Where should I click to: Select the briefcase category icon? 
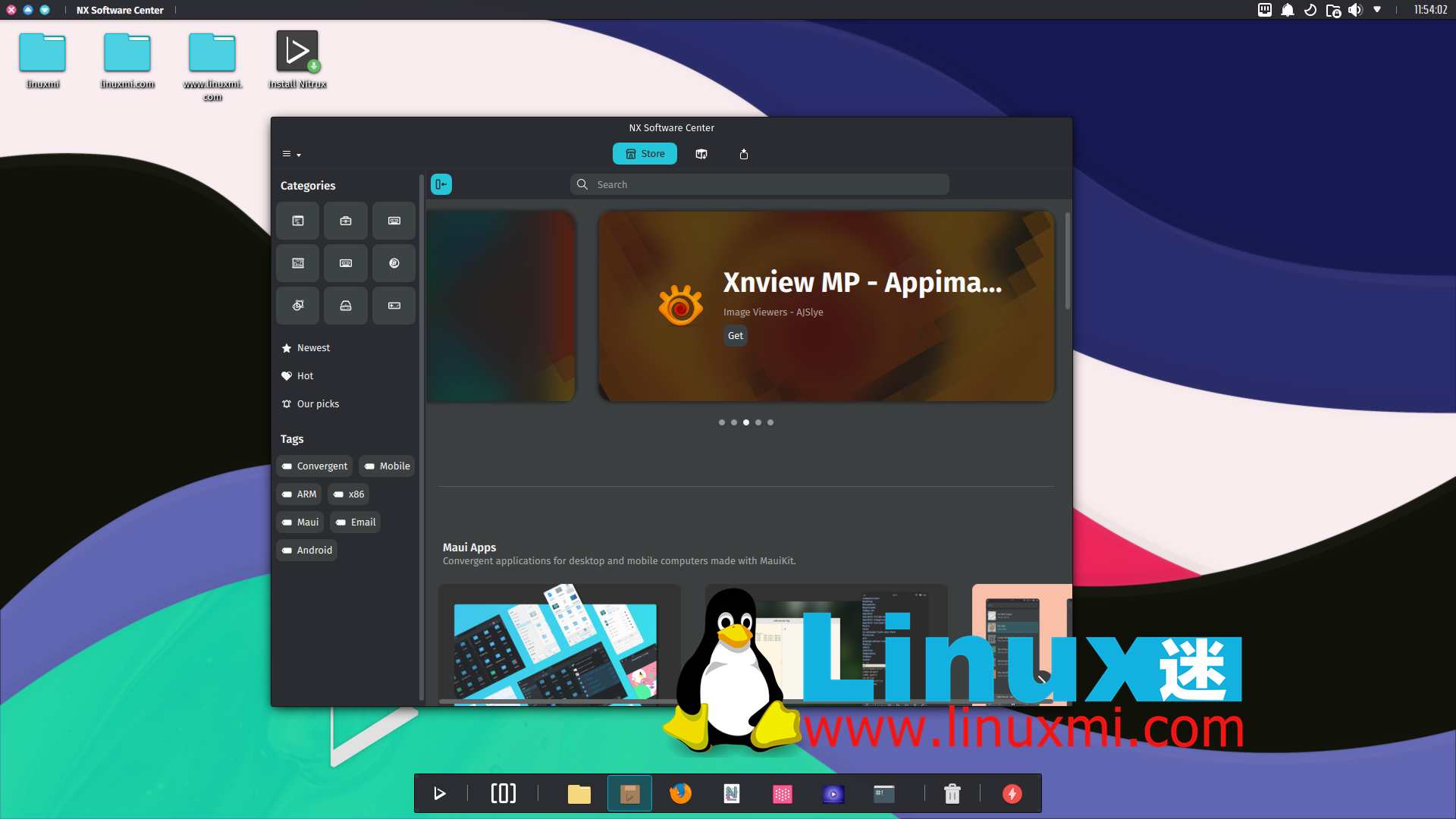click(346, 221)
